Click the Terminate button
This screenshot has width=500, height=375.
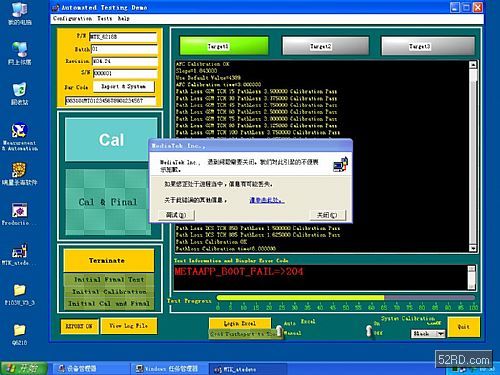[109, 261]
